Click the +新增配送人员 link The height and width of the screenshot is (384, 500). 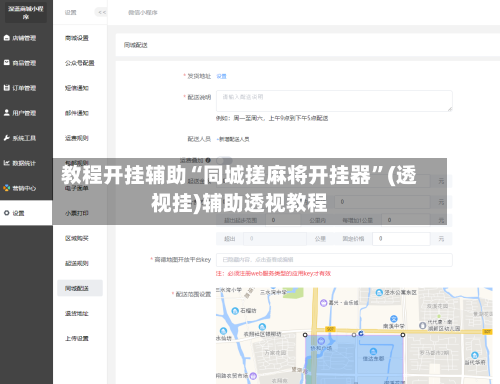[x=233, y=139]
